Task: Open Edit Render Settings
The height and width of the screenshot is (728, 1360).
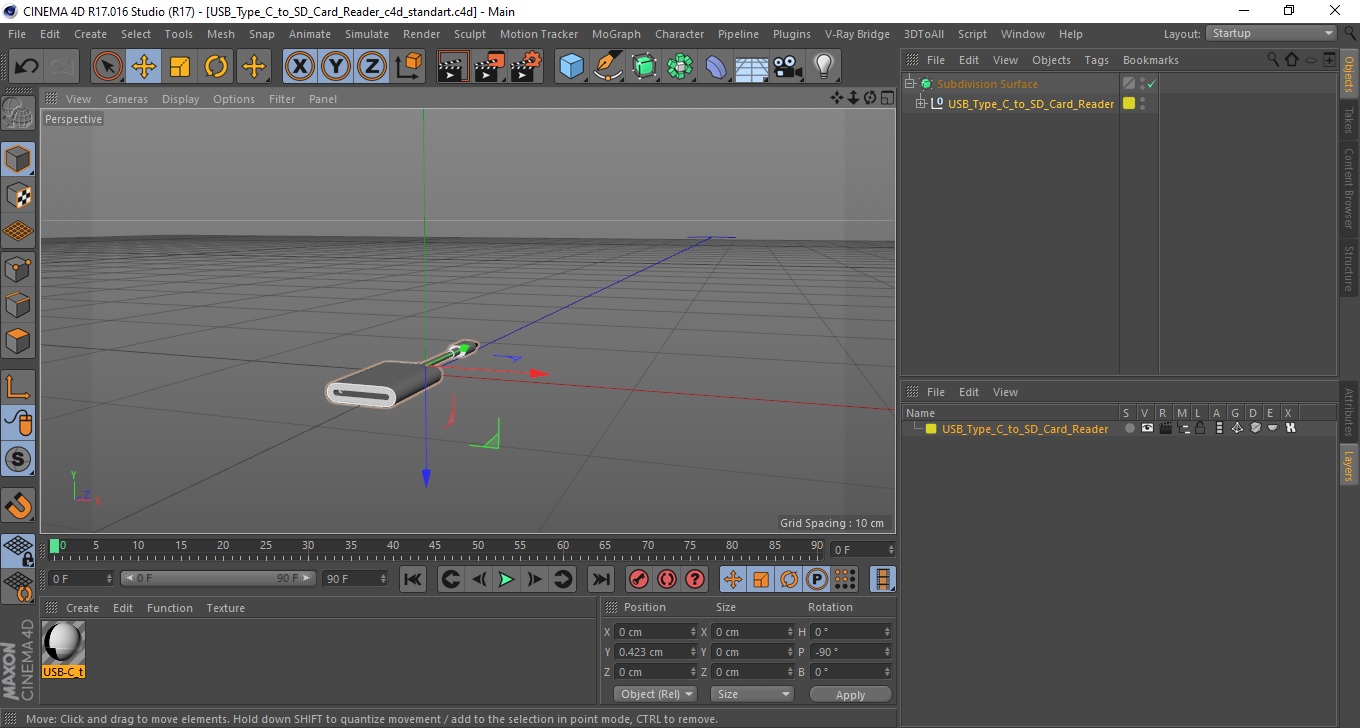Action: tap(526, 67)
